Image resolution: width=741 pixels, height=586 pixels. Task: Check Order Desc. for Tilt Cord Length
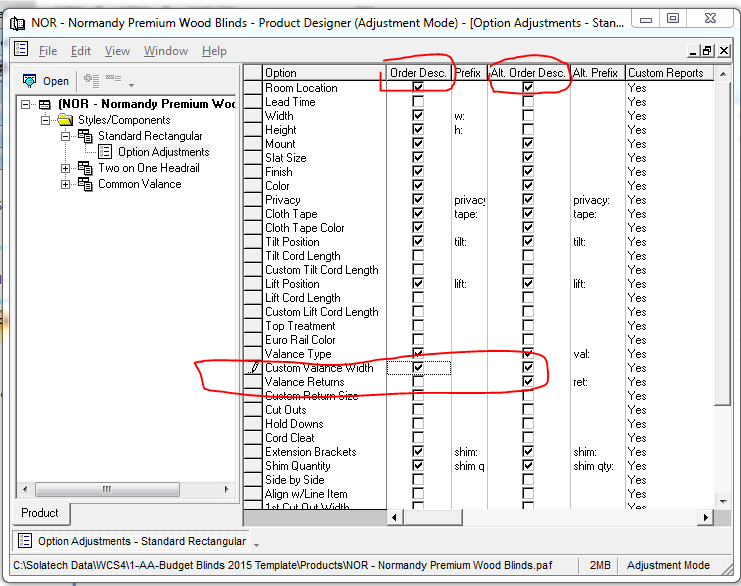[x=418, y=255]
